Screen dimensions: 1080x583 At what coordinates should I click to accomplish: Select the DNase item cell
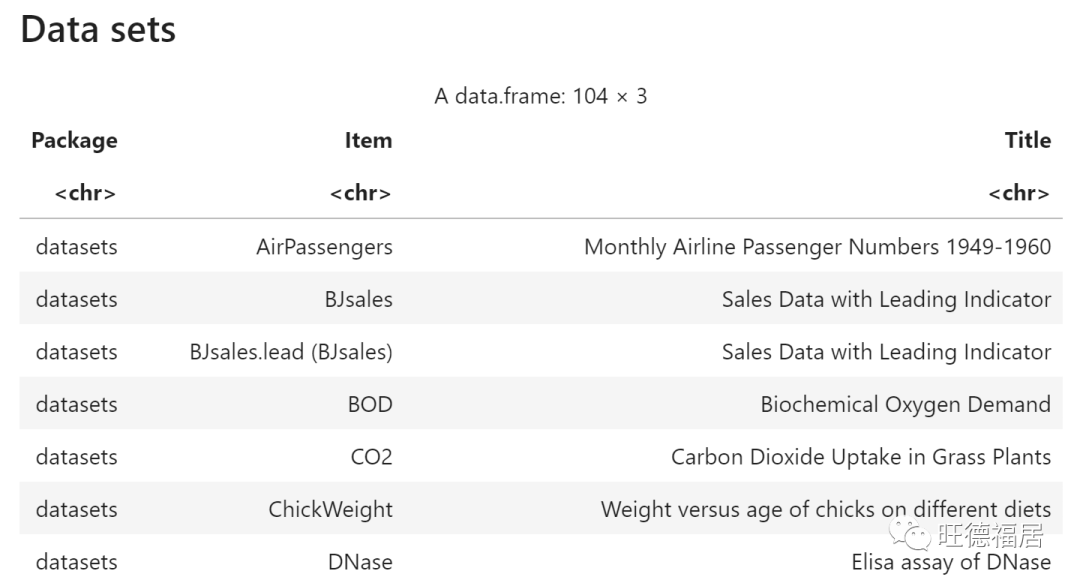360,562
